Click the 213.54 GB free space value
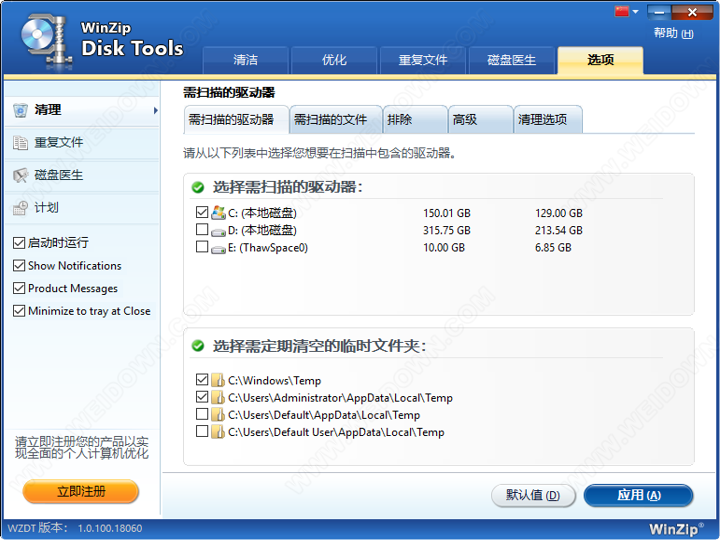This screenshot has height=540, width=720. pos(559,231)
